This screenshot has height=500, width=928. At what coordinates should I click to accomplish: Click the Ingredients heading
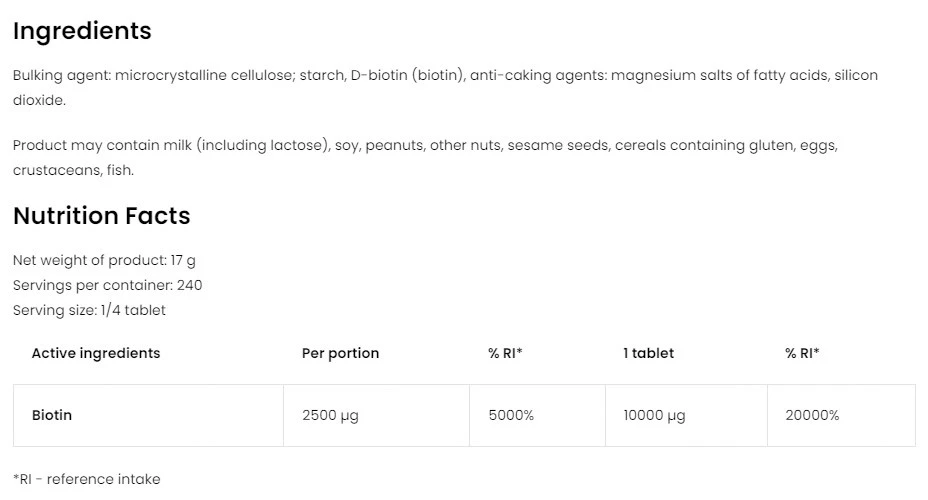82,31
